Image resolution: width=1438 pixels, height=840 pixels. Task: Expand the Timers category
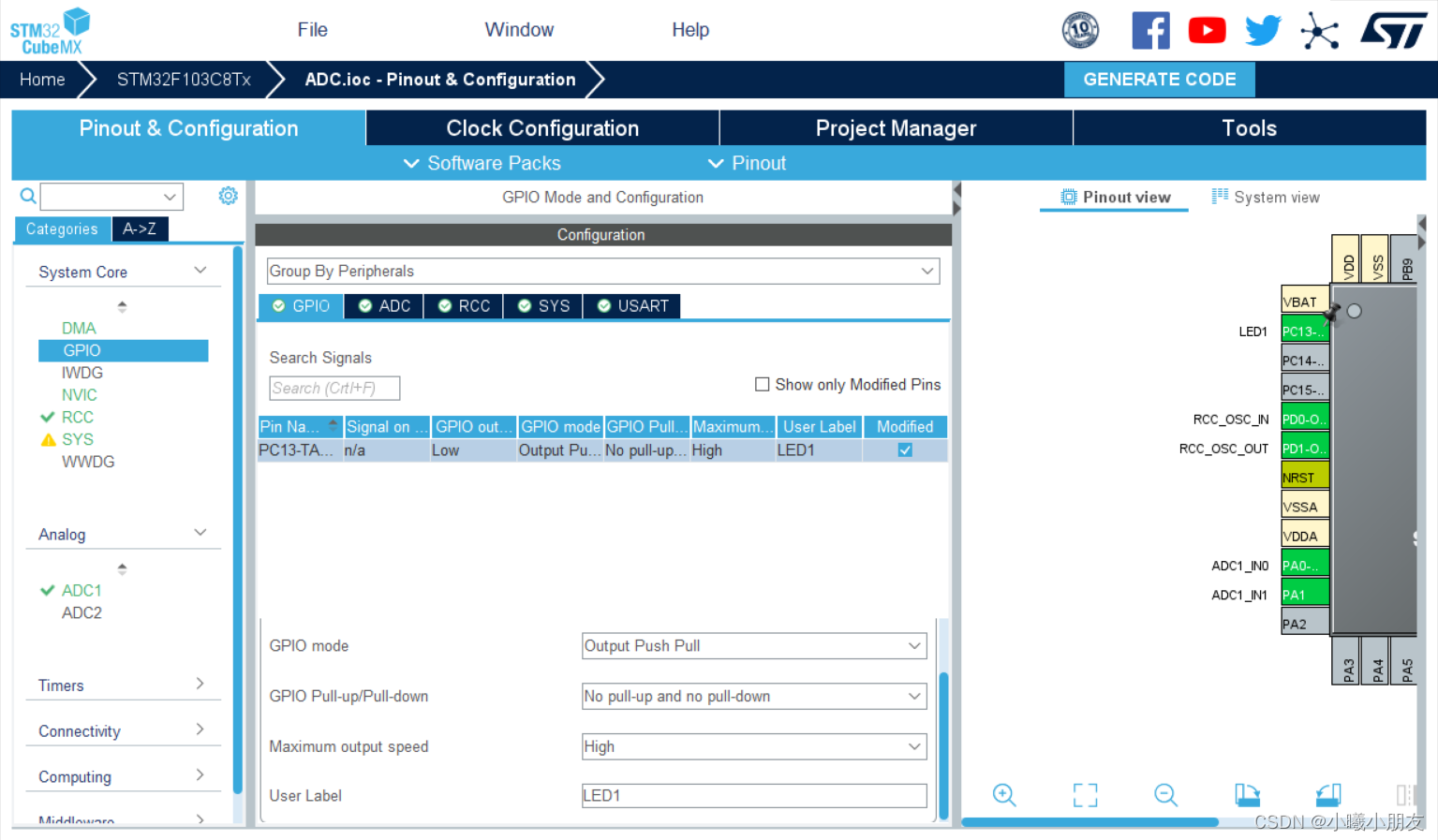click(x=200, y=684)
